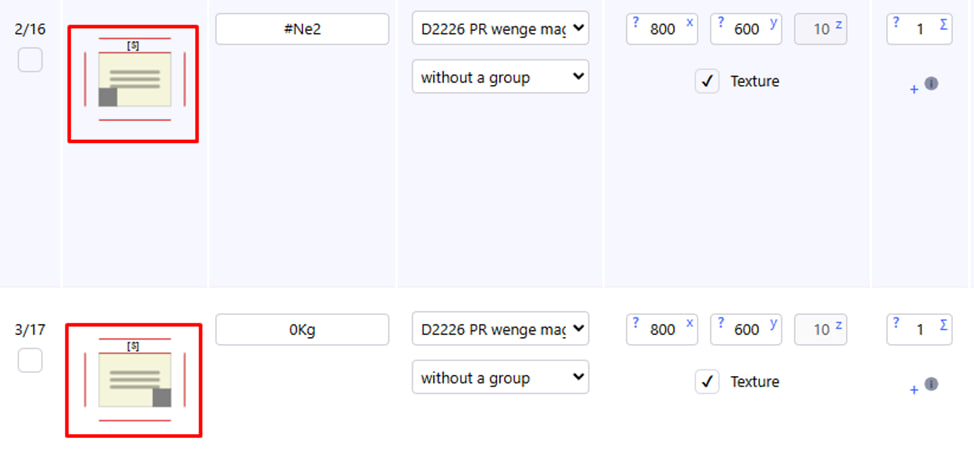The width and height of the screenshot is (974, 452).
Task: Click the info icon in row 3/17
Action: pos(931,384)
